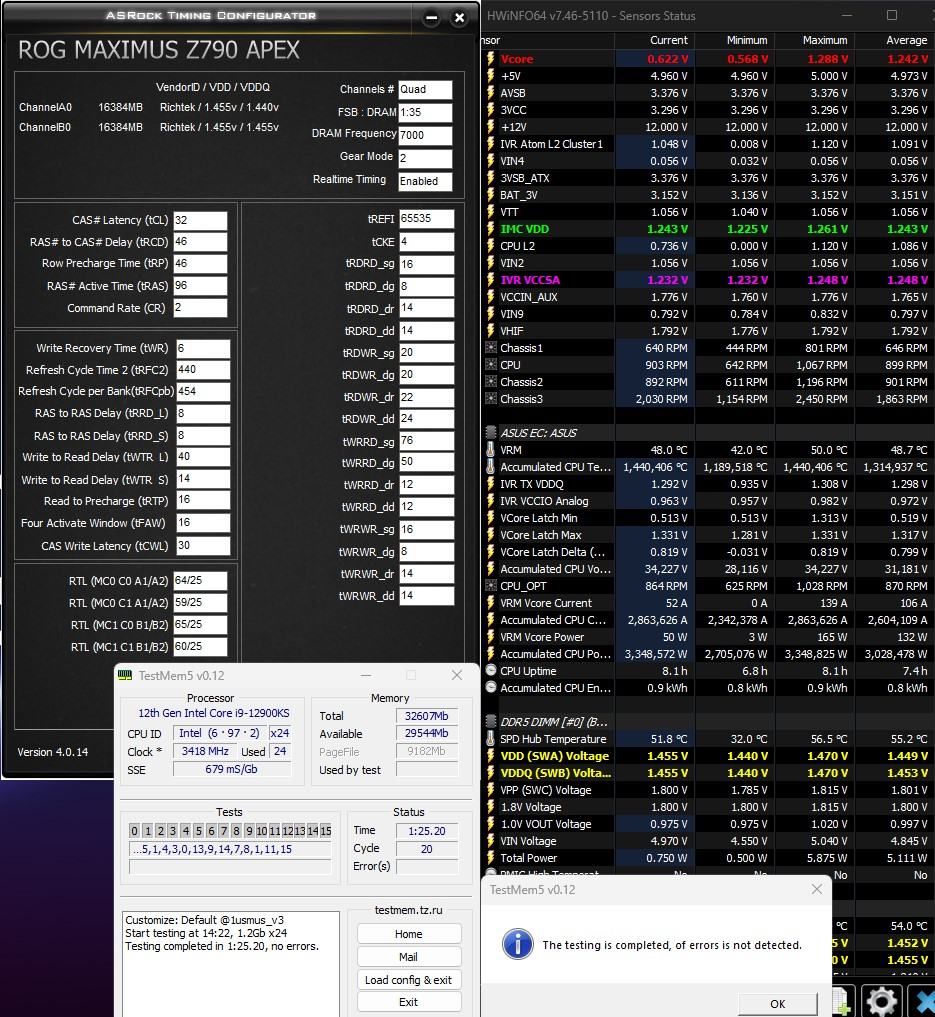Click the TestMem5 title bar app icon
This screenshot has width=935, height=1017.
125,675
